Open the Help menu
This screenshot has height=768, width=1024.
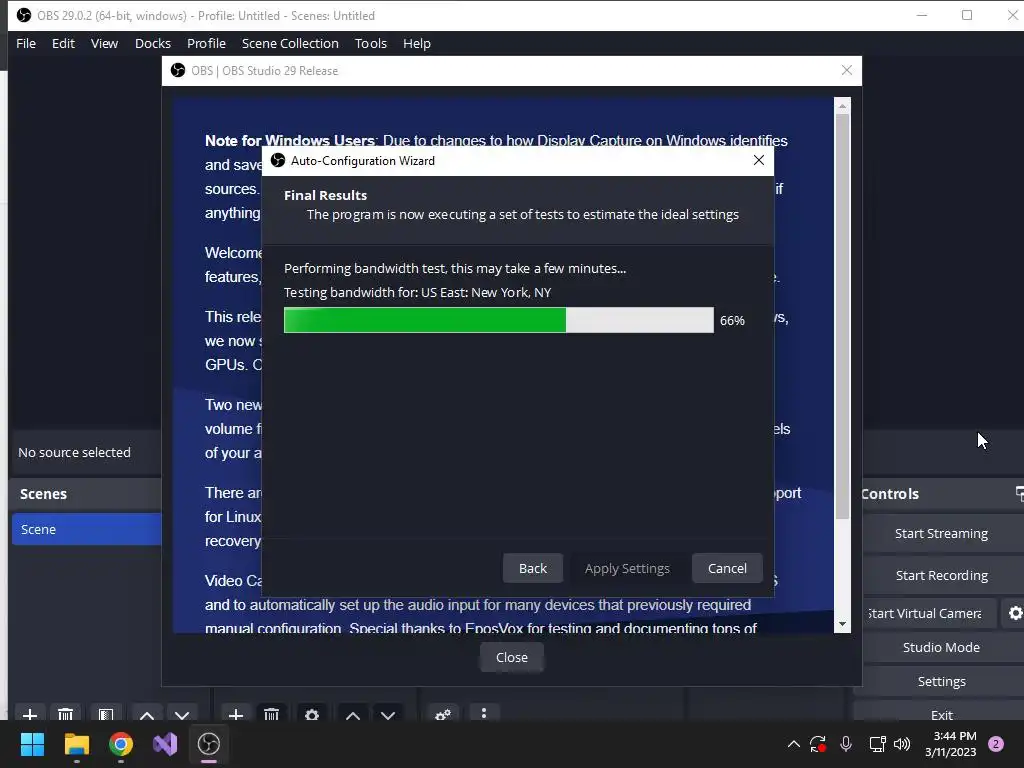pyautogui.click(x=417, y=43)
